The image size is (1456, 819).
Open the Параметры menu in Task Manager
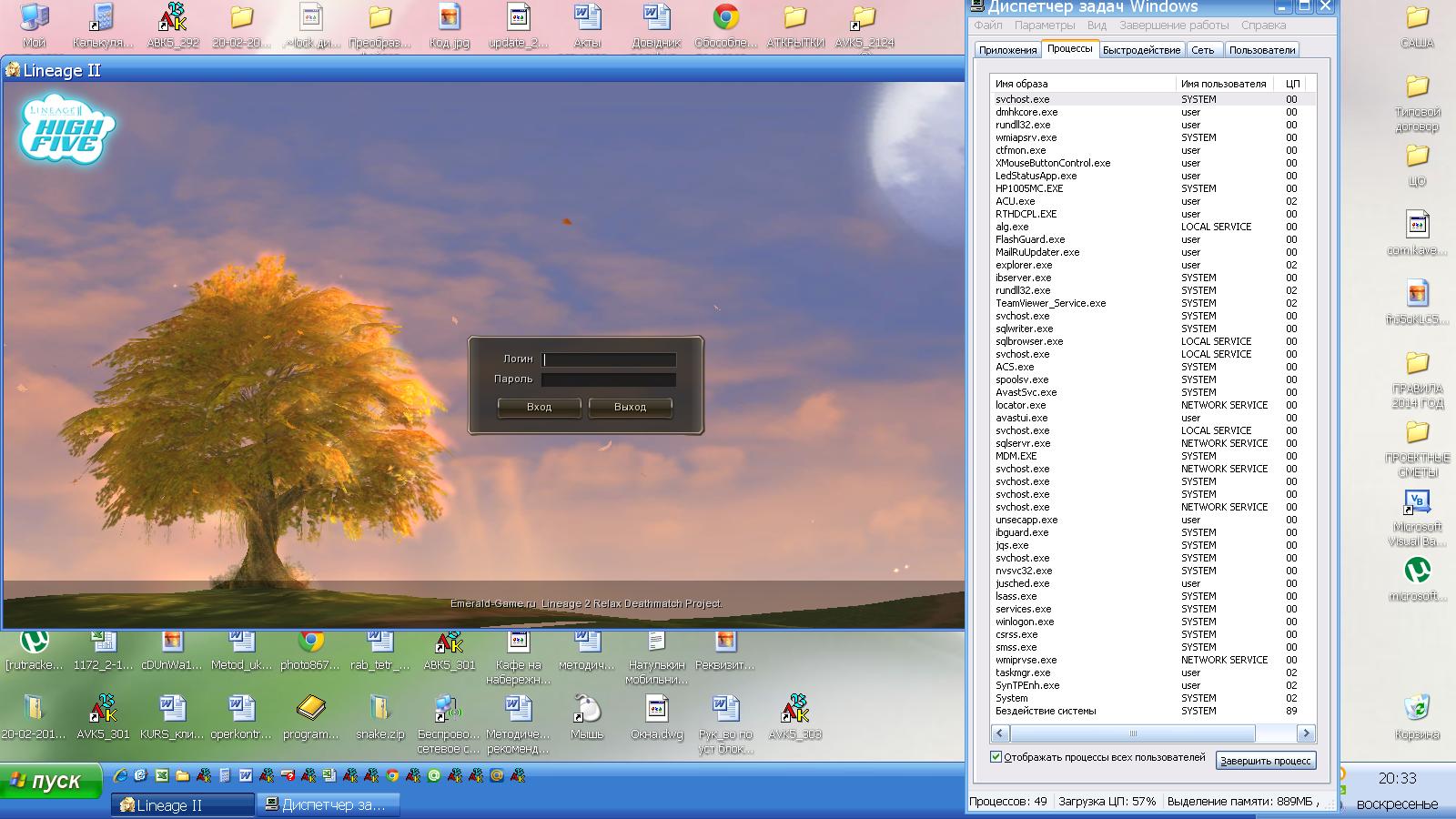point(1045,25)
